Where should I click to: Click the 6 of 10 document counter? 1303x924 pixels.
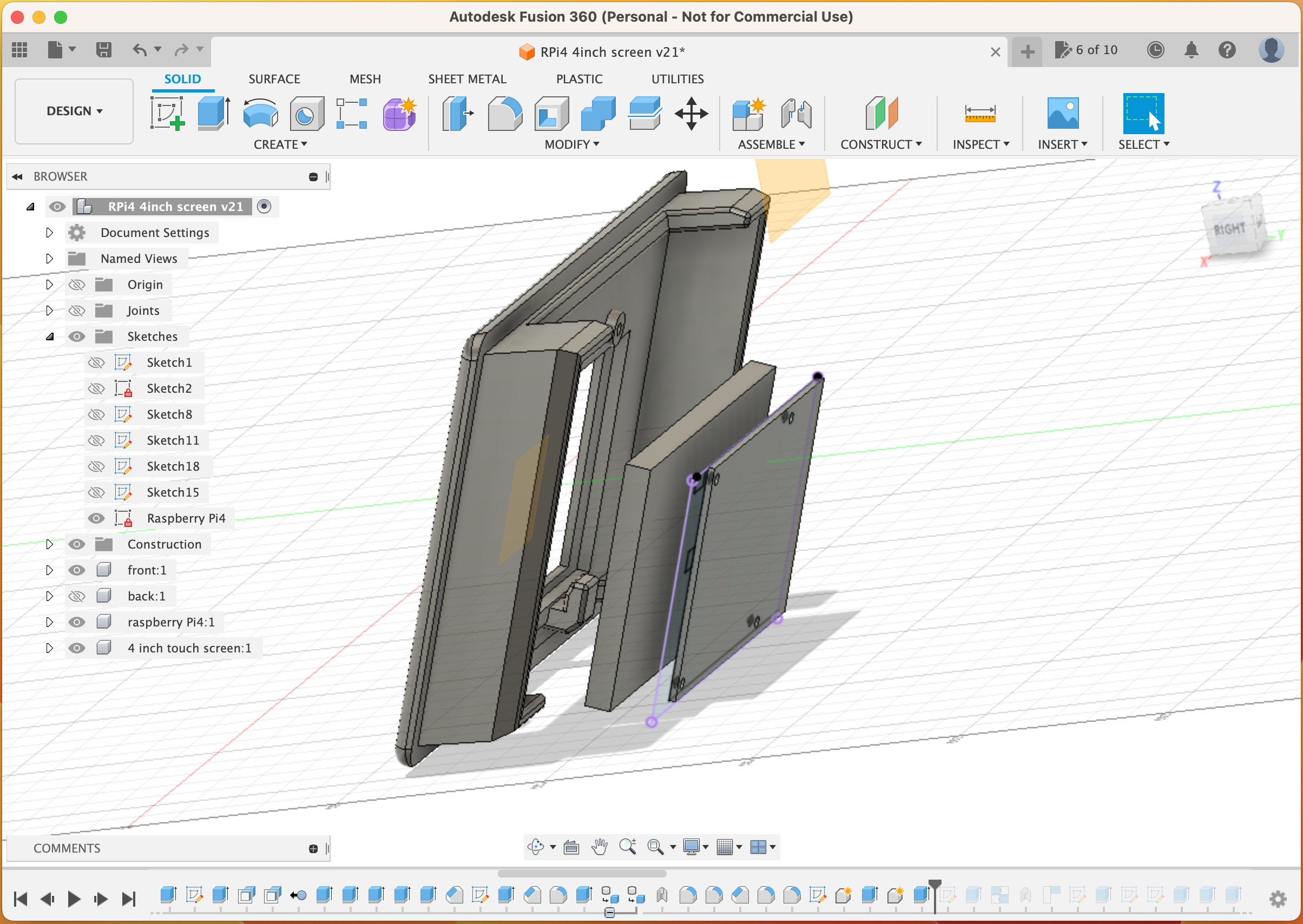coord(1086,50)
